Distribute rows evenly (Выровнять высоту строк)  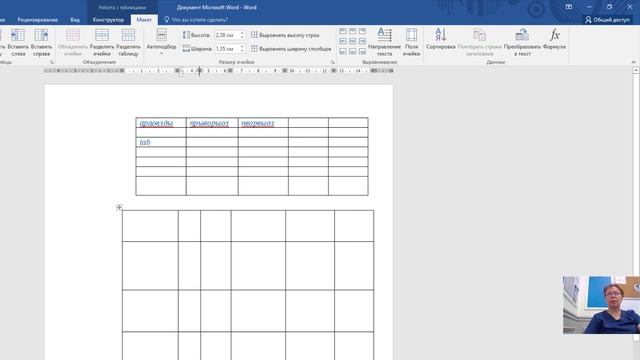[x=285, y=35]
